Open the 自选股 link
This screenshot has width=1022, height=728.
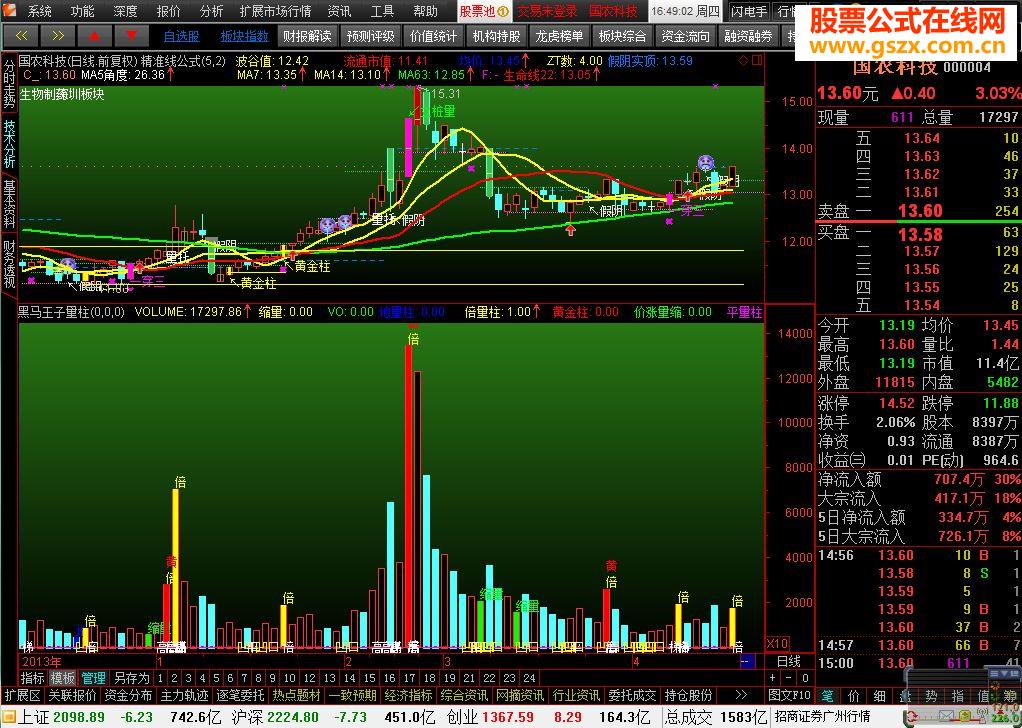(x=181, y=36)
